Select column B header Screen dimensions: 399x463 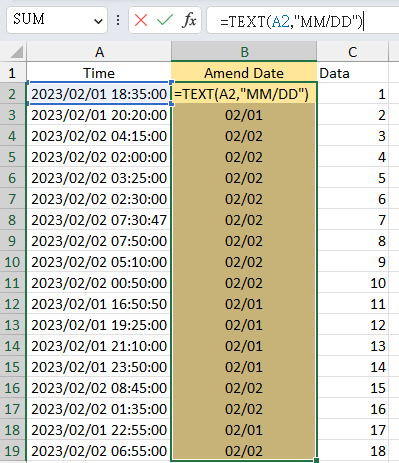244,52
